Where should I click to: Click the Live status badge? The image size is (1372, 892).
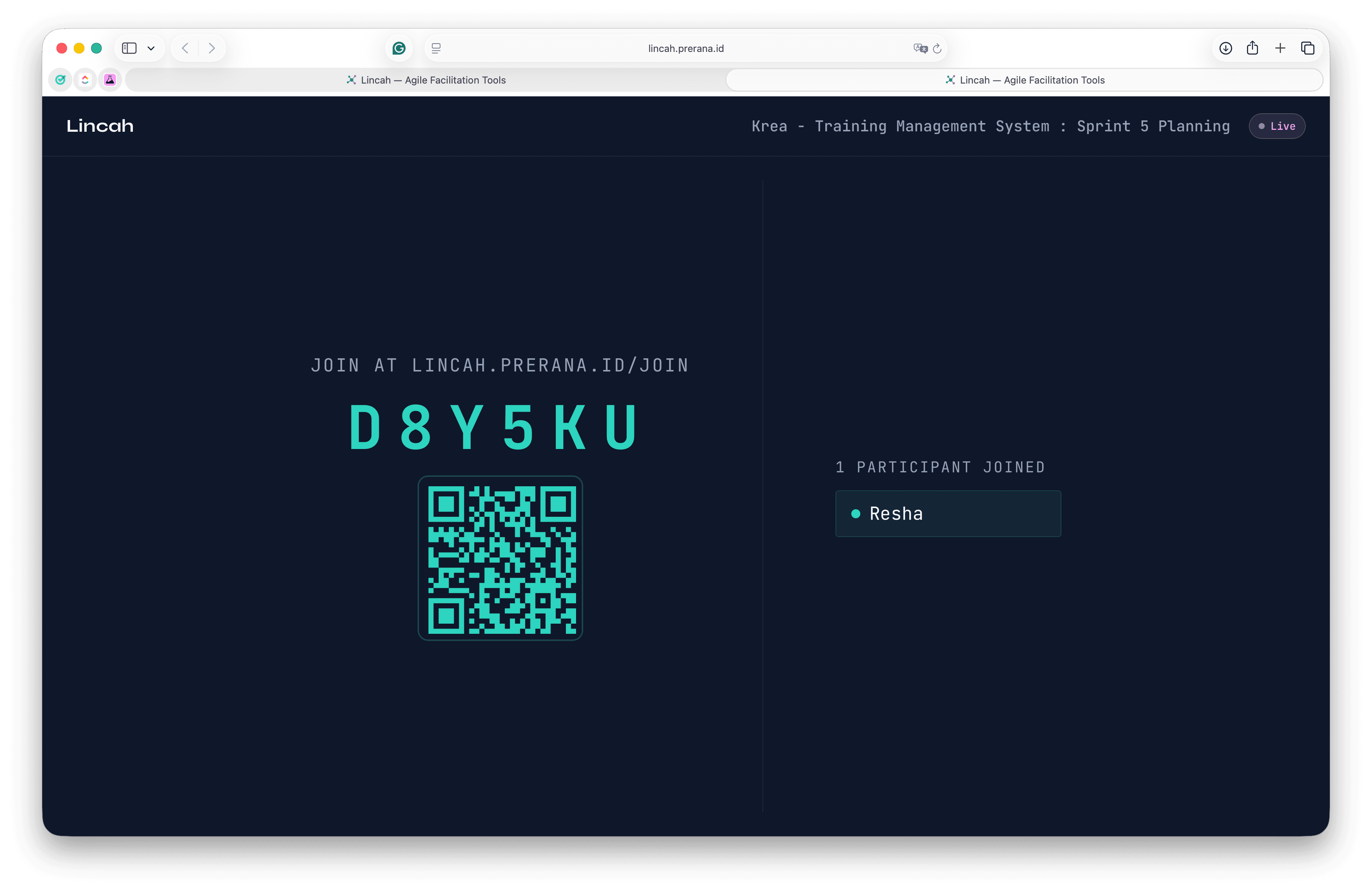(1277, 126)
